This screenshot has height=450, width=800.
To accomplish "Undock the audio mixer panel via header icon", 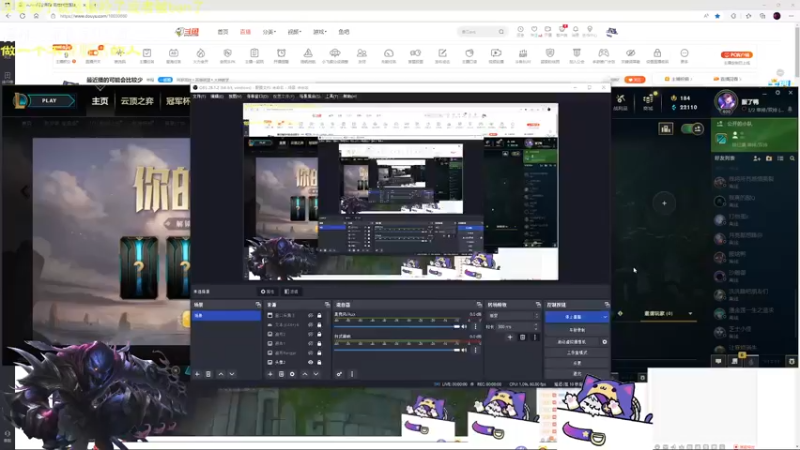I will click(x=479, y=305).
